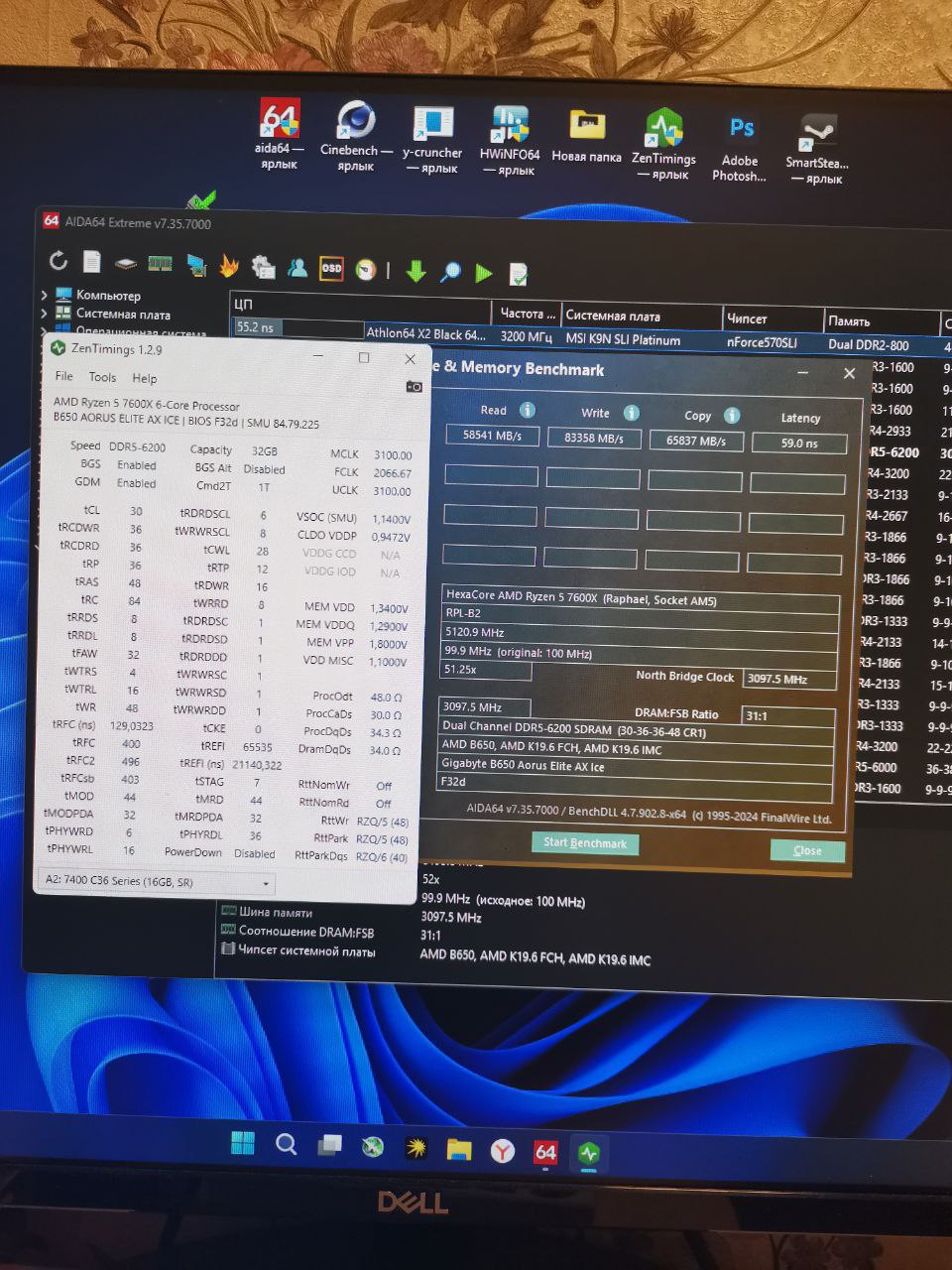Click the Start Benchmark button

[585, 843]
